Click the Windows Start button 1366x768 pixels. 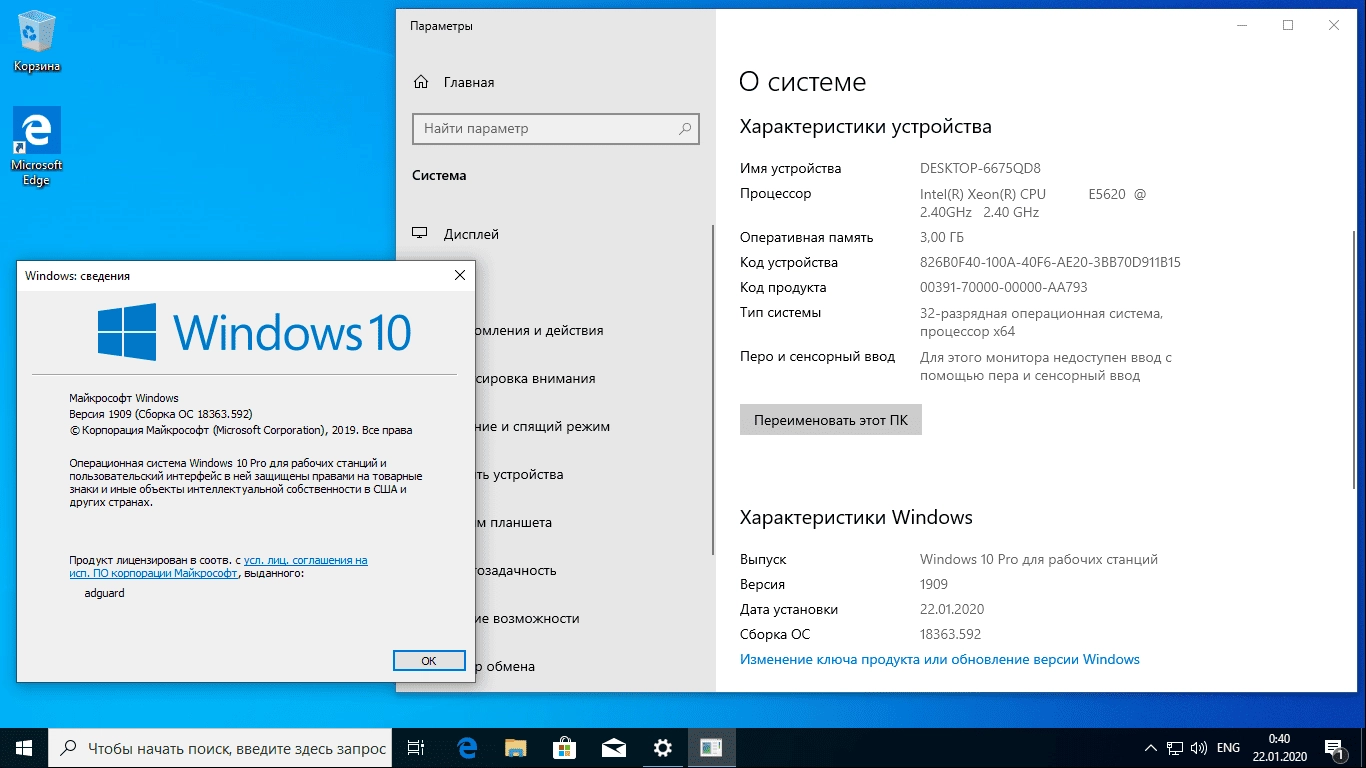click(24, 748)
